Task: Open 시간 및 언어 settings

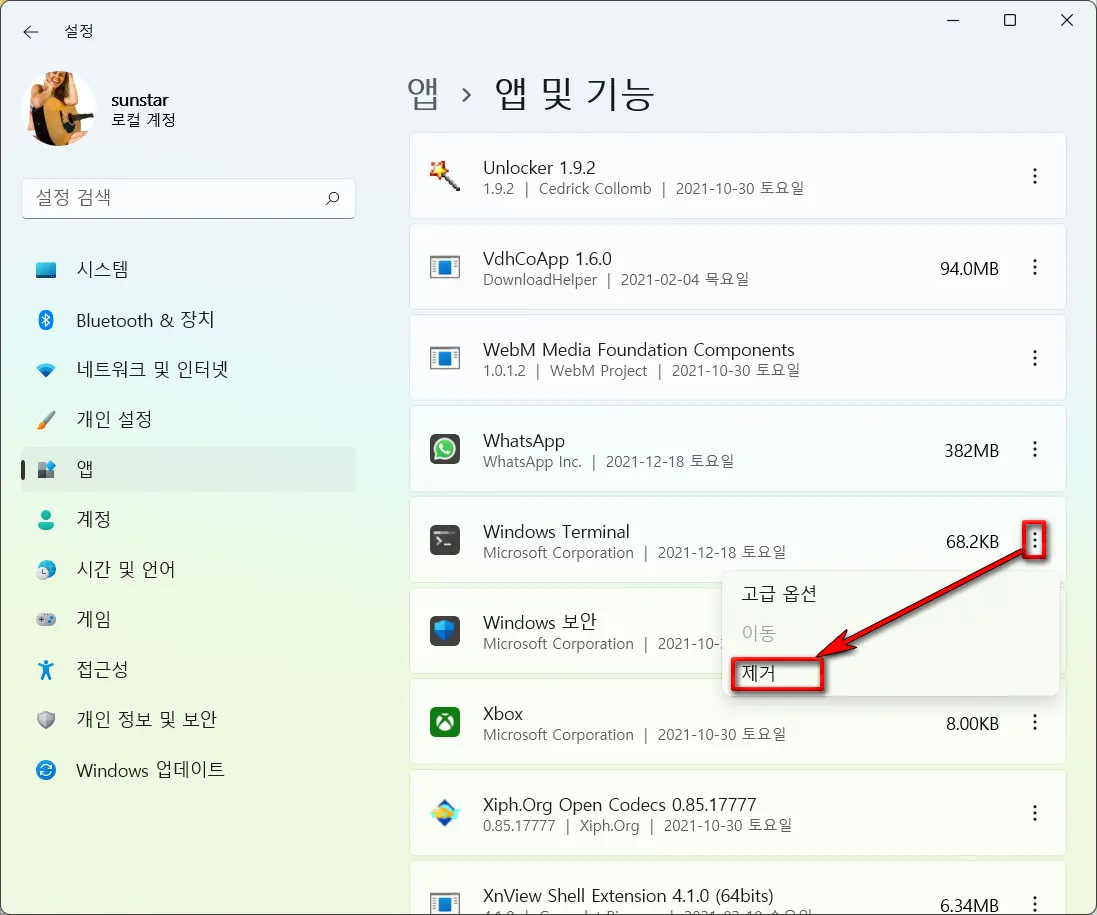Action: tap(188, 569)
